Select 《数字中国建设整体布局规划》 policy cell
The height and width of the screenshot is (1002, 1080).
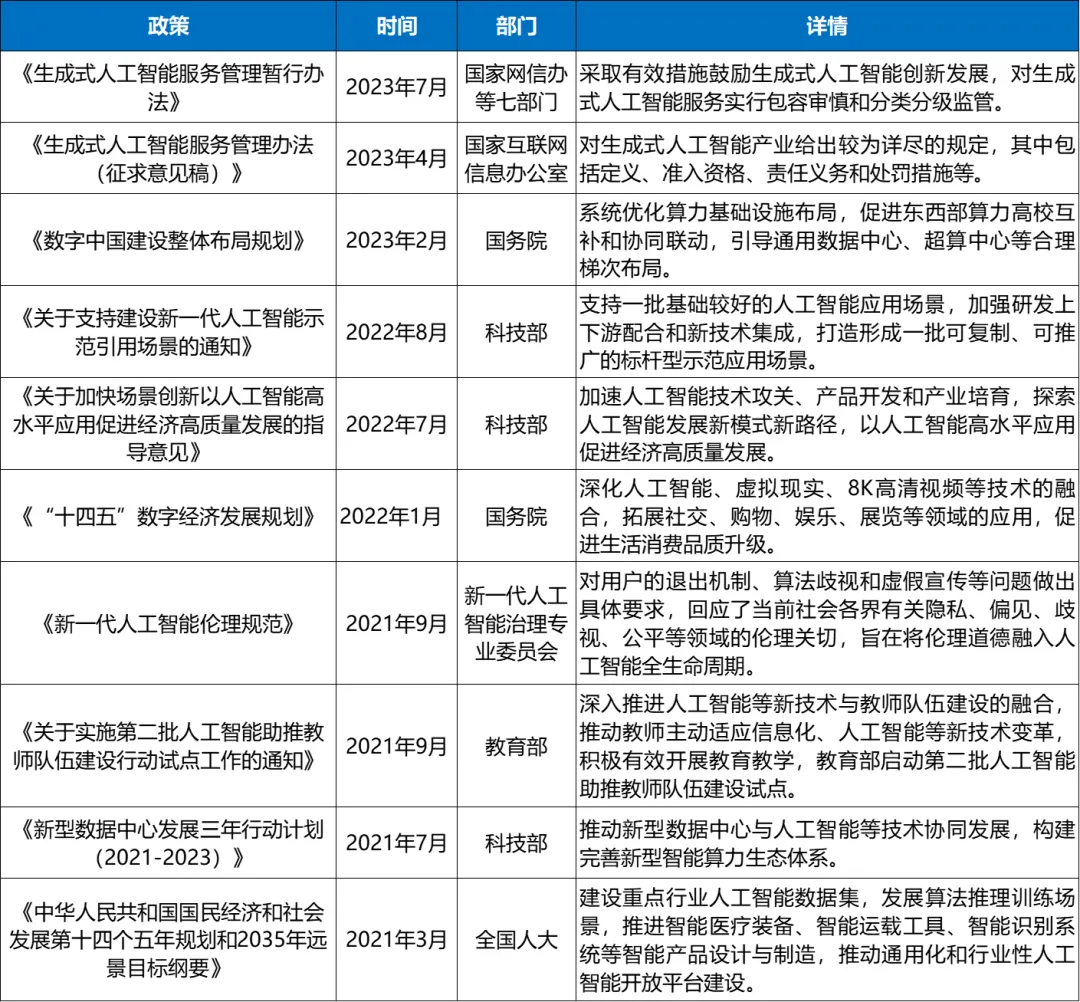click(x=168, y=240)
